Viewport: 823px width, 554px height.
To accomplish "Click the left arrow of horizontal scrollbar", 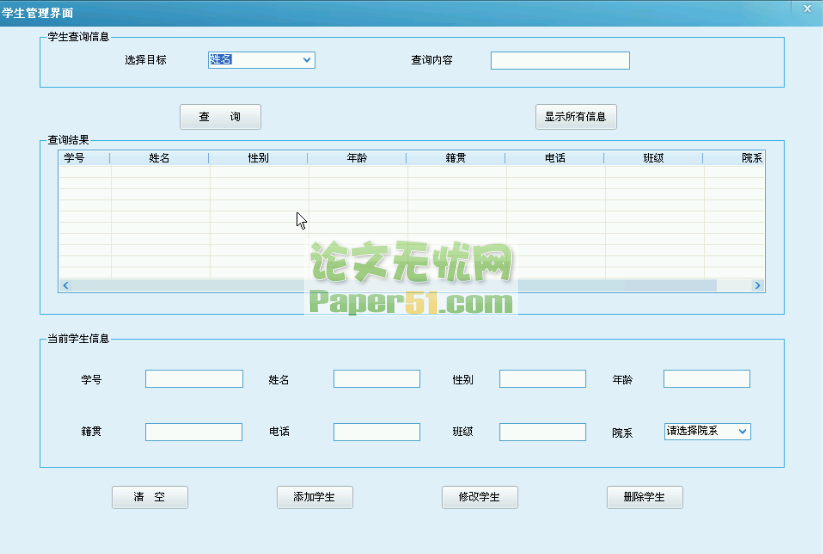I will (66, 285).
